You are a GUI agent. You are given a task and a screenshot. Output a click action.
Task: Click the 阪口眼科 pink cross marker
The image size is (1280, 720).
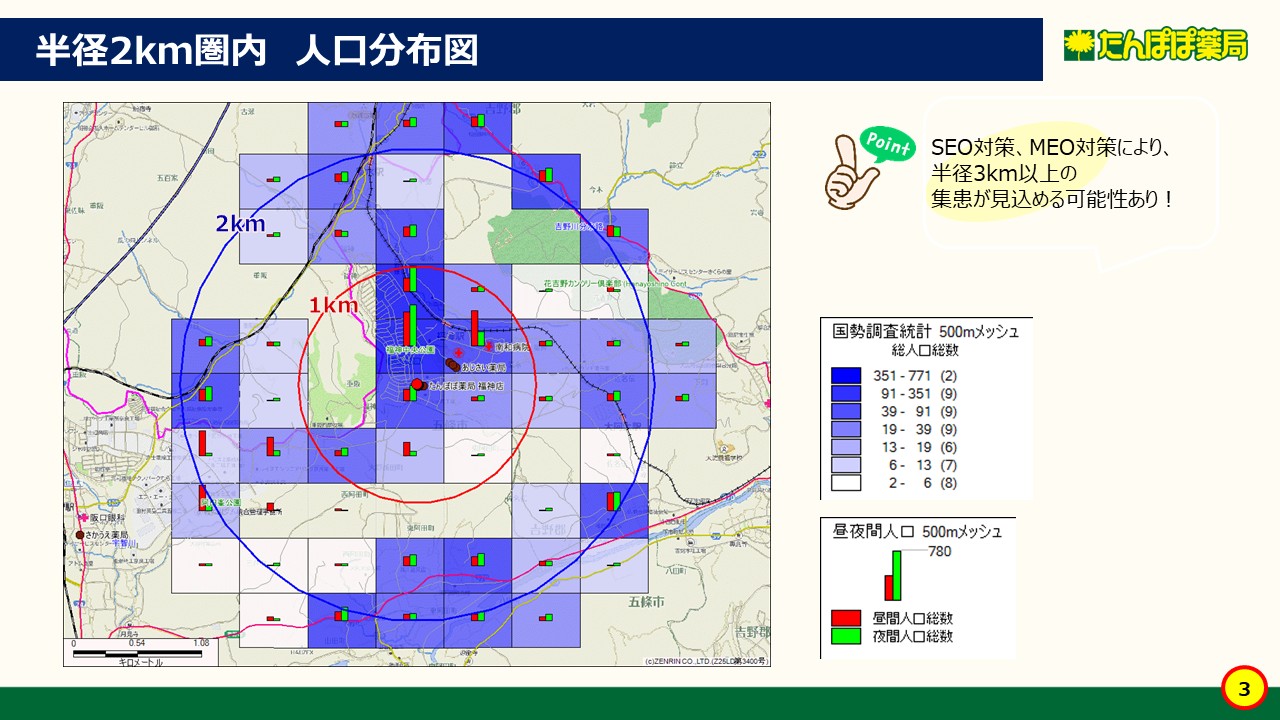point(81,519)
